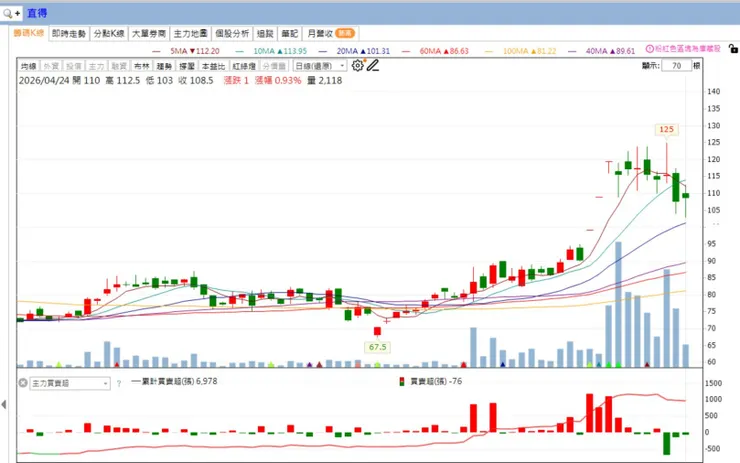
Task: Click the 買賣超(張) red-green legend icon
Action: point(402,381)
